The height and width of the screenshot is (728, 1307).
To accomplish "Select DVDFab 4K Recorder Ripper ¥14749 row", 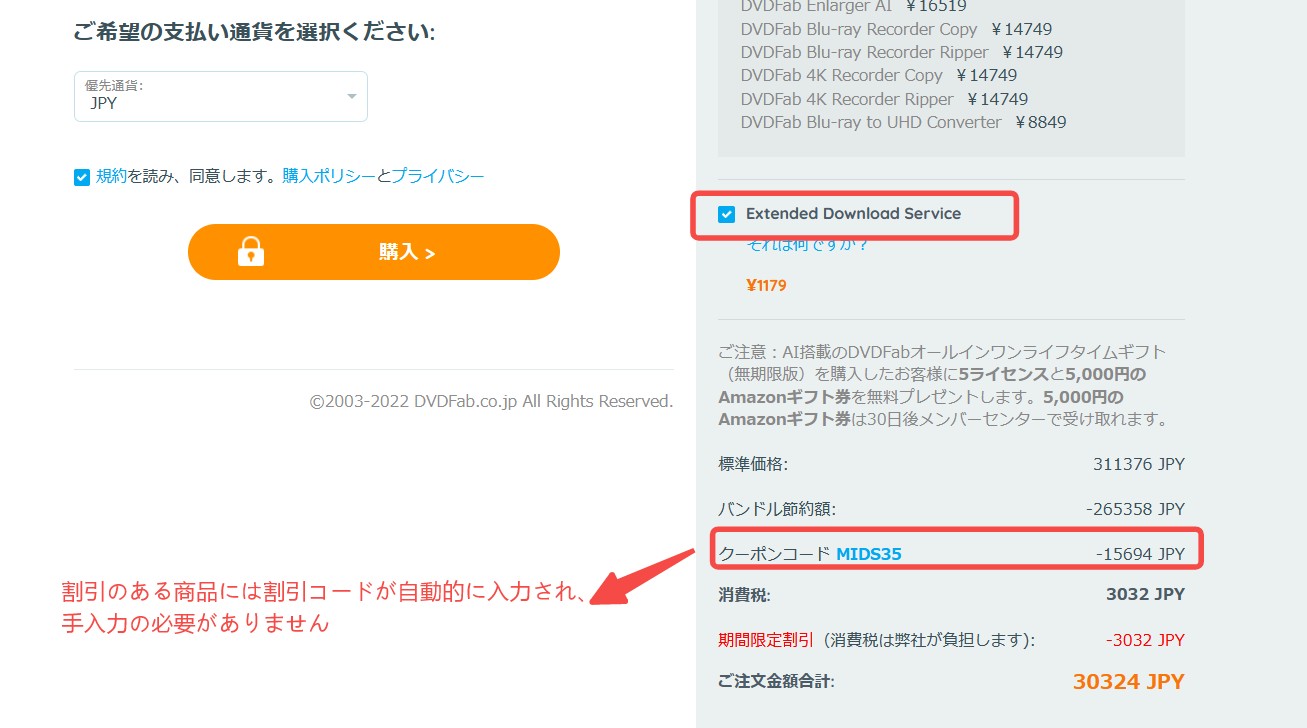I will click(885, 99).
